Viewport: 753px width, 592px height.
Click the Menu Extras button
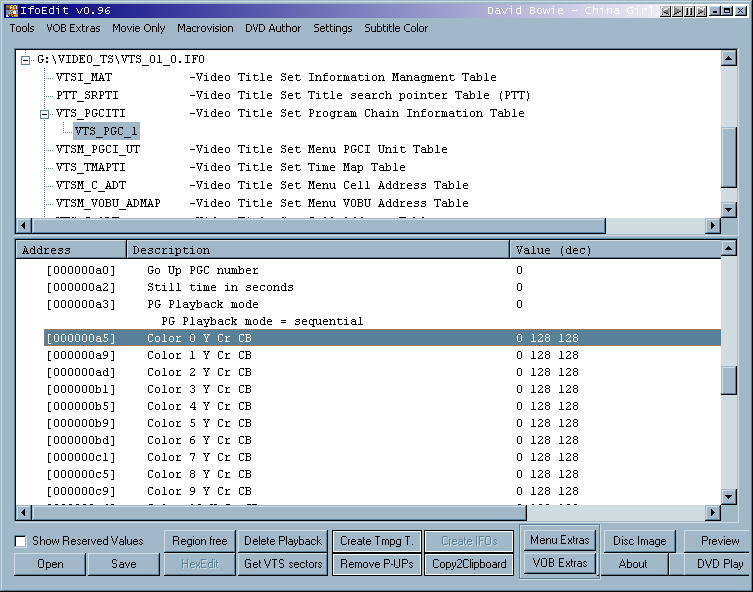[559, 540]
